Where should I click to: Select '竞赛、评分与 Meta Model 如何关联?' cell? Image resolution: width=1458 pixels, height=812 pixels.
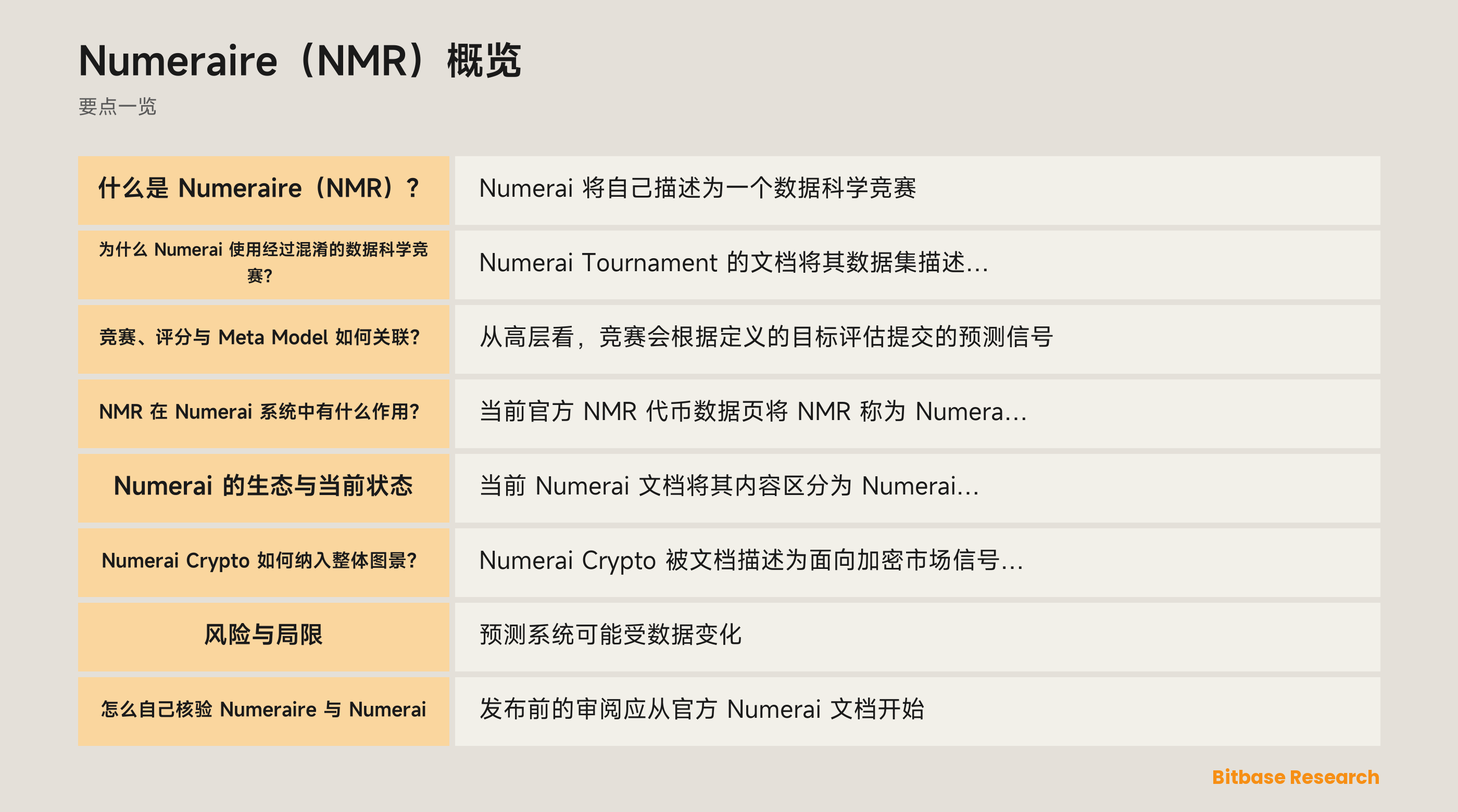(263, 339)
